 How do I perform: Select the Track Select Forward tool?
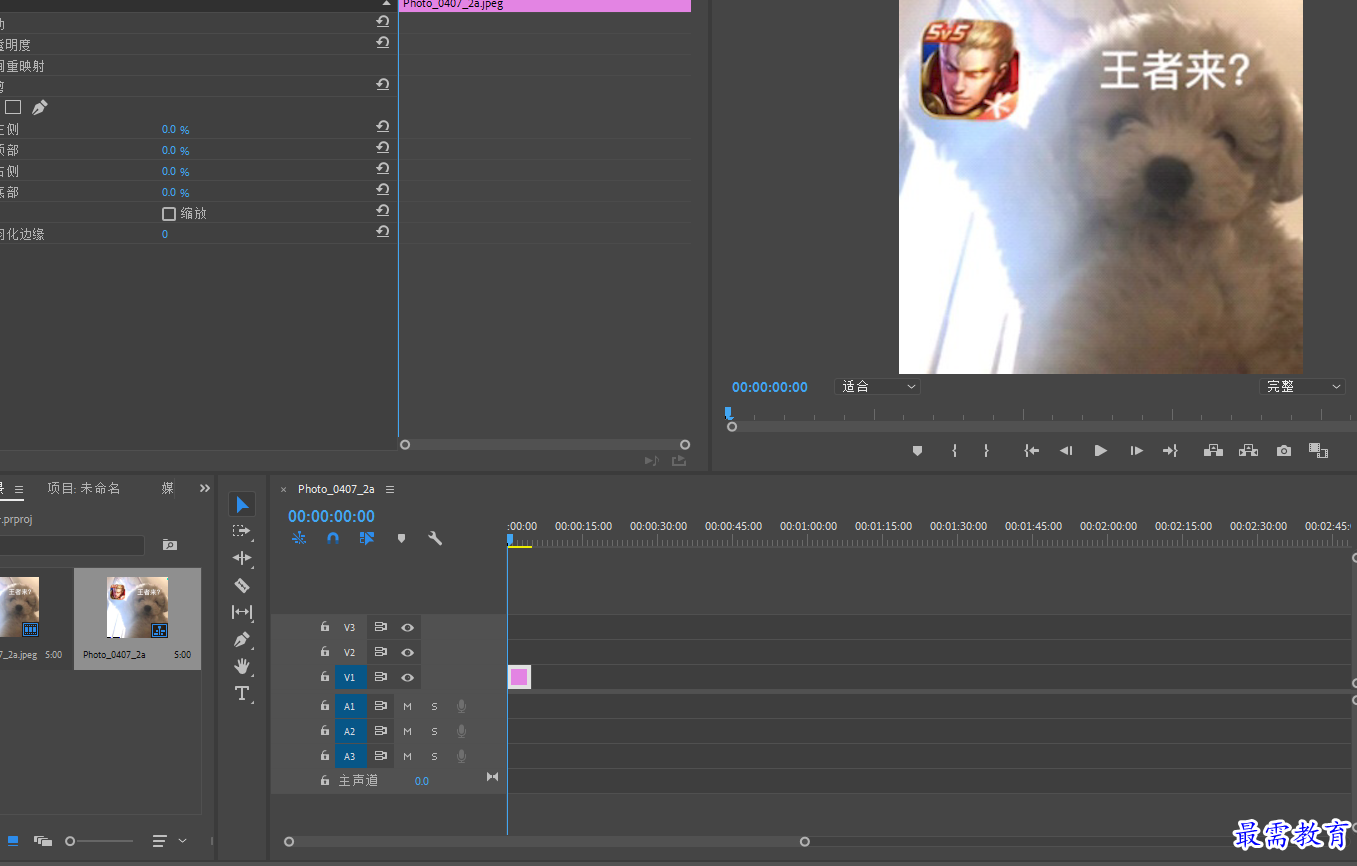(x=242, y=531)
